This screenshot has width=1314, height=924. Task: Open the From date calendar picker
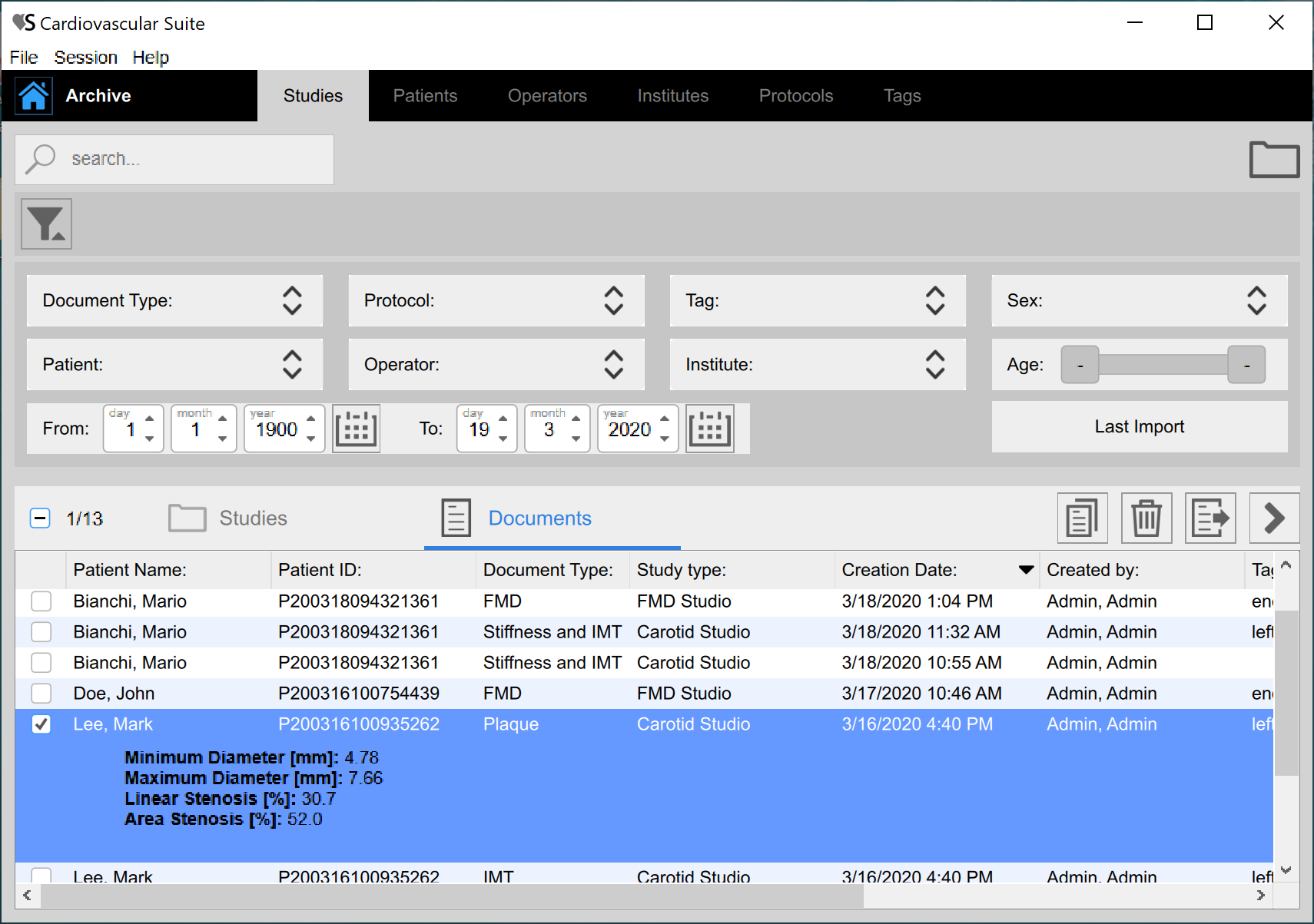coord(356,429)
